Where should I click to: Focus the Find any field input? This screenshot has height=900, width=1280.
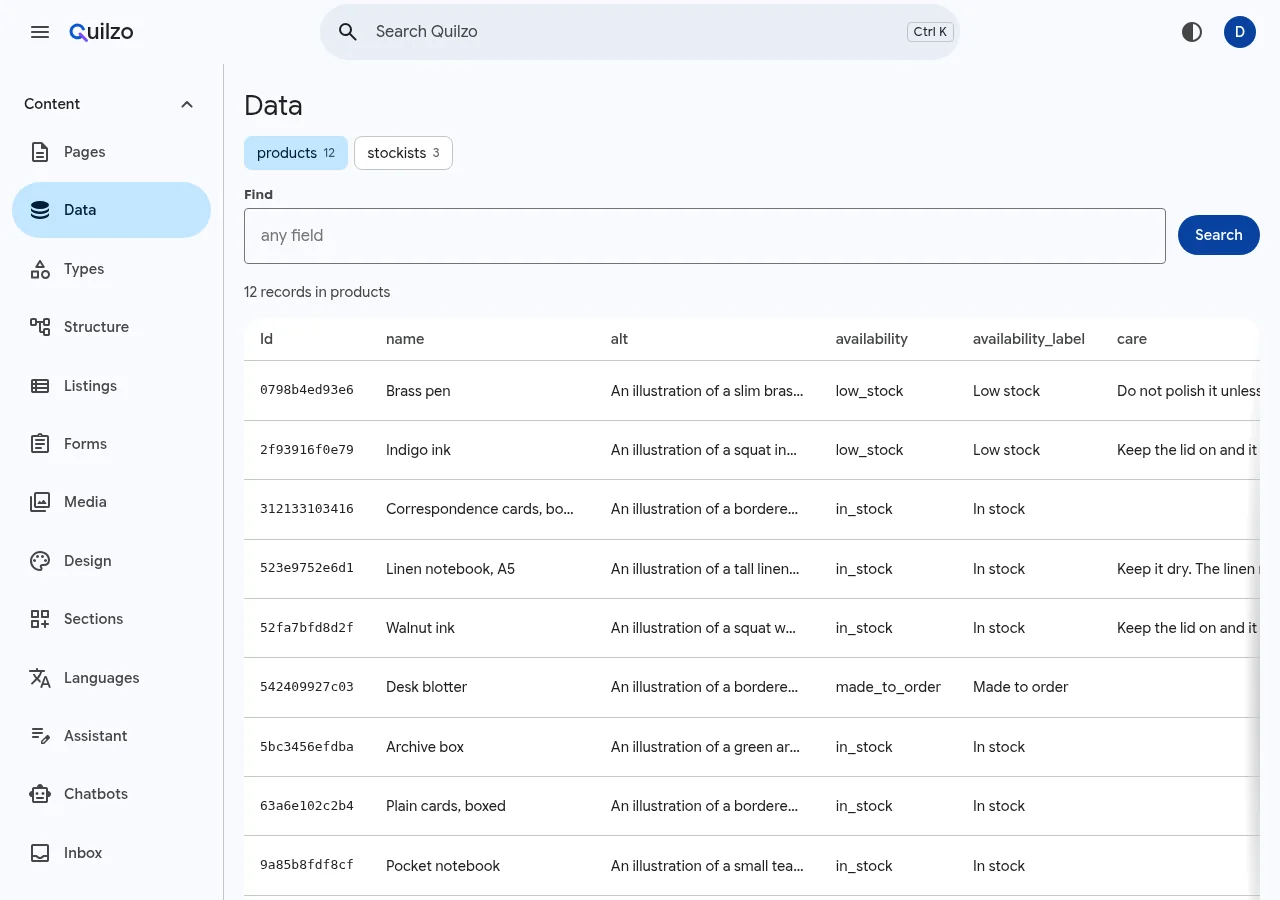coord(705,236)
